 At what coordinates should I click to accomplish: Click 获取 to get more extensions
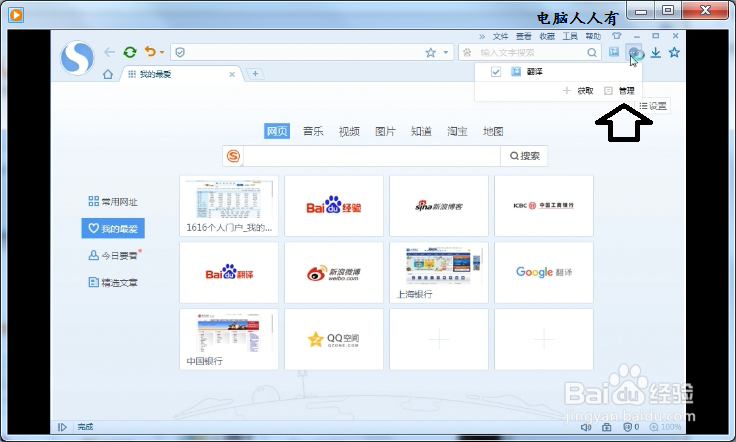click(x=578, y=91)
